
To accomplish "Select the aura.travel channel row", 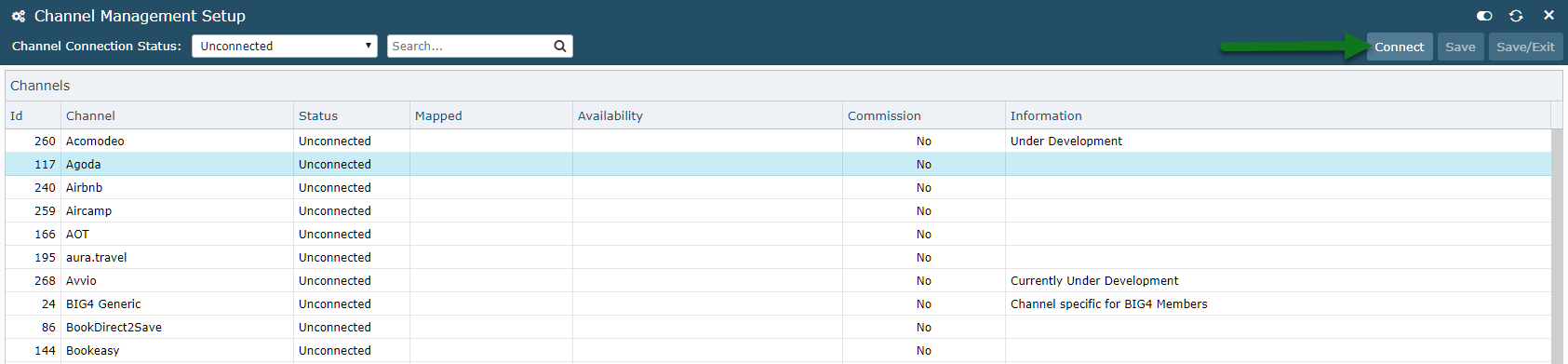I will [x=778, y=257].
